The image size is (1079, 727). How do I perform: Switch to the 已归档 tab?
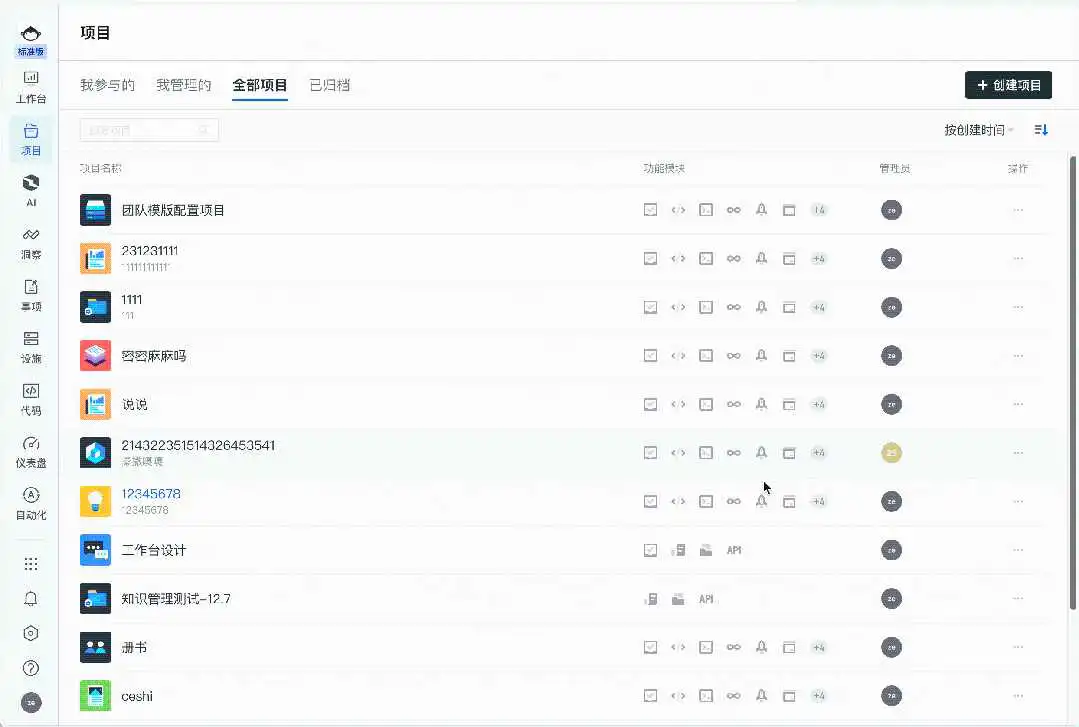pyautogui.click(x=329, y=85)
